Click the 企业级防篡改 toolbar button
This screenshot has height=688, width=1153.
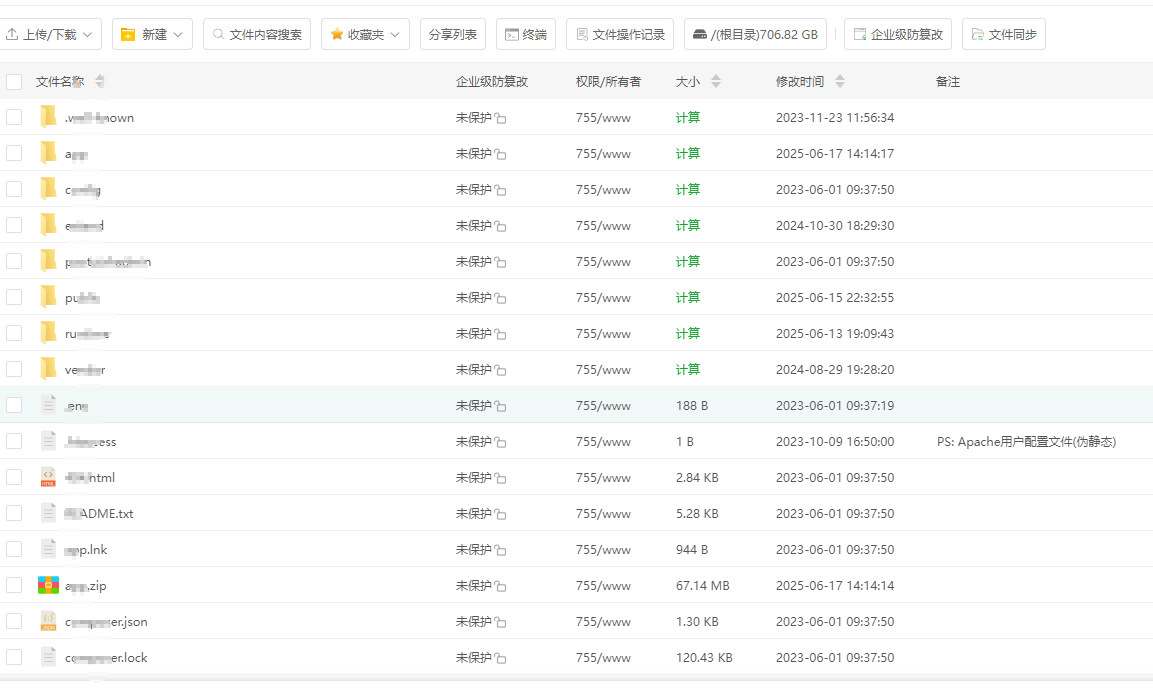[x=897, y=34]
